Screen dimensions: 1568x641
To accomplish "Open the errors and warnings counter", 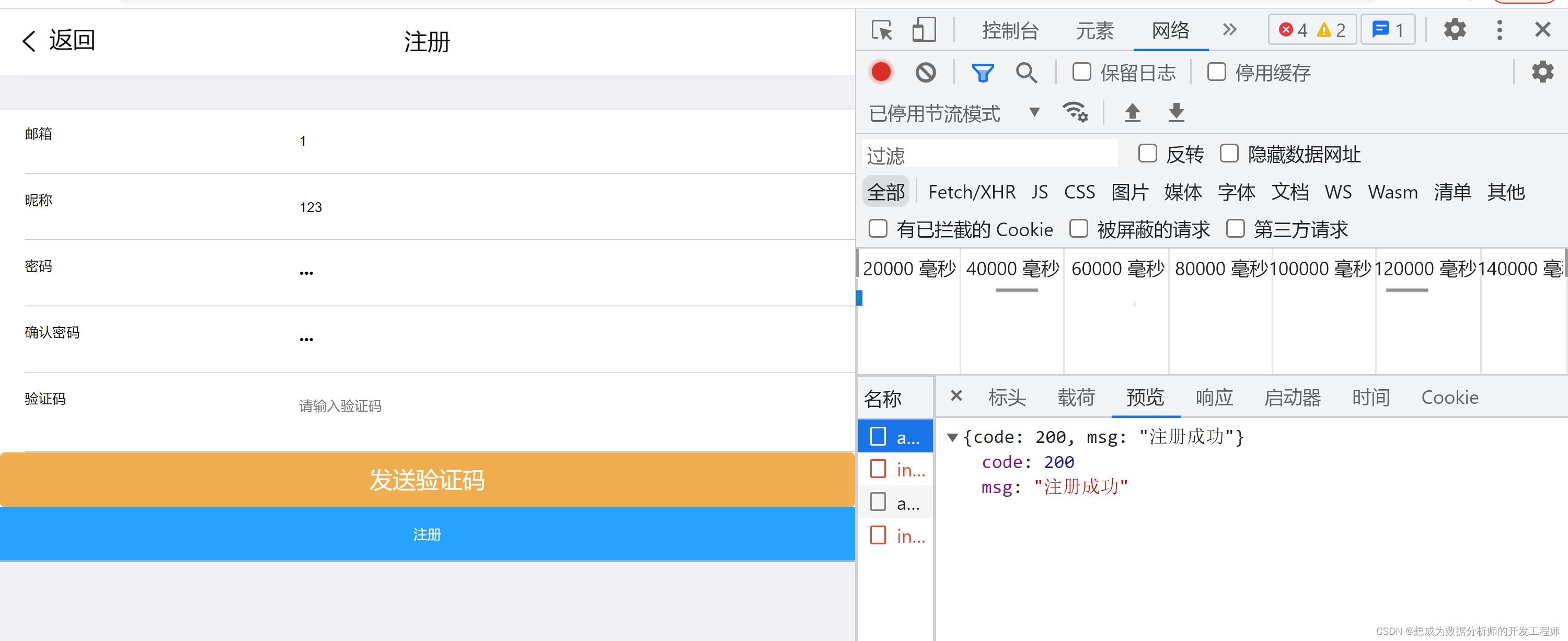I will click(1312, 30).
